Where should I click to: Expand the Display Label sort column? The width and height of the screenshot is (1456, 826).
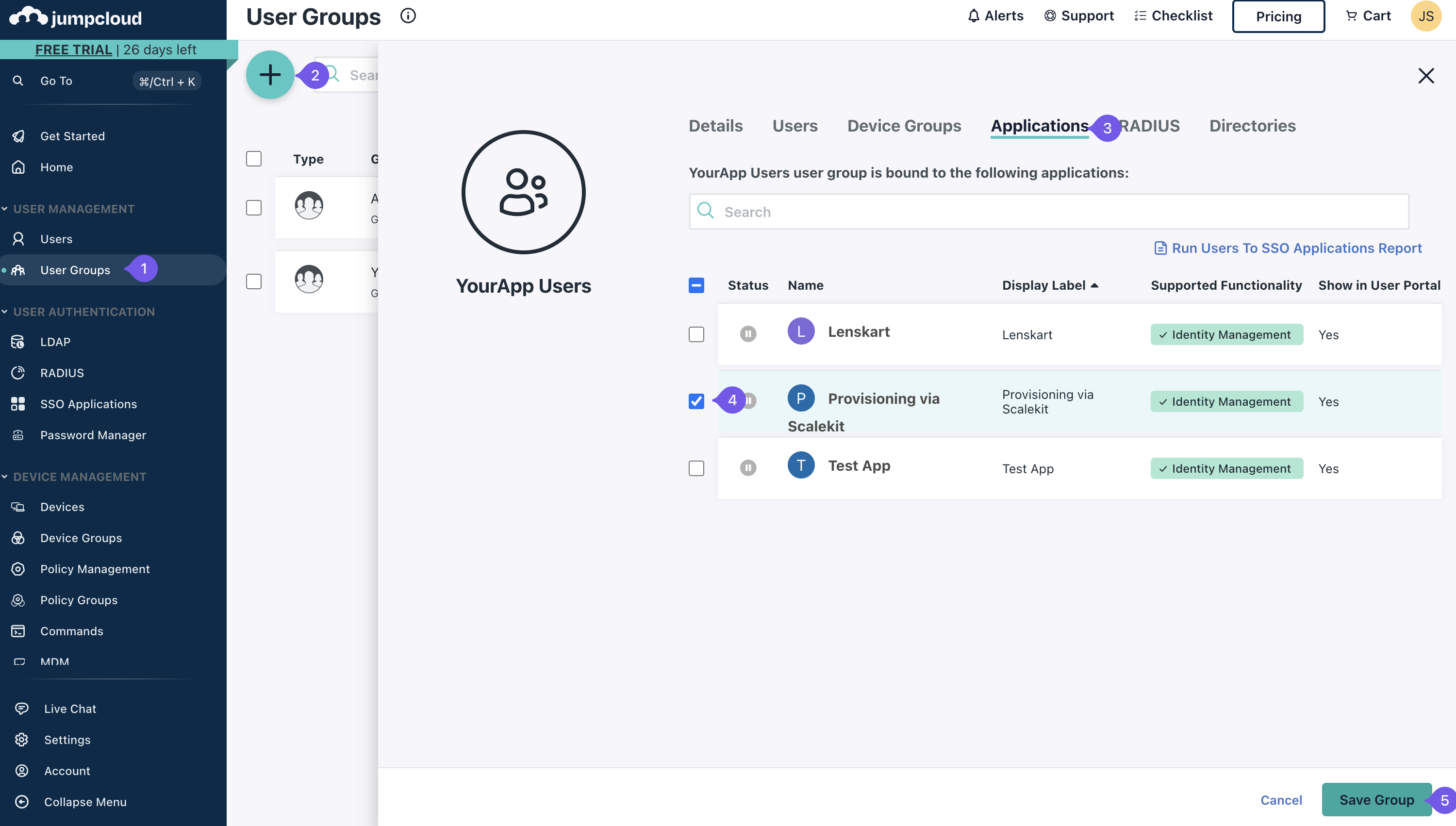1050,285
